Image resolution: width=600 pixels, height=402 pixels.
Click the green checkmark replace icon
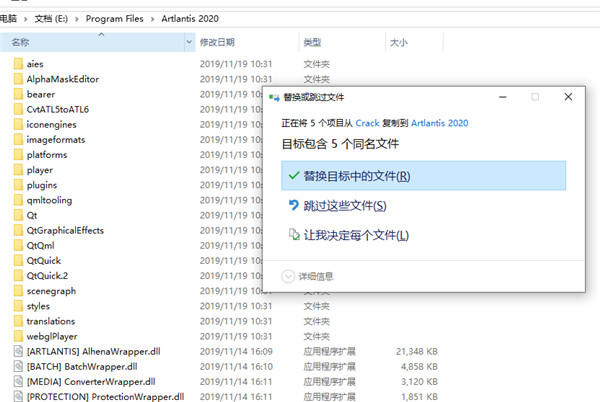tap(294, 176)
